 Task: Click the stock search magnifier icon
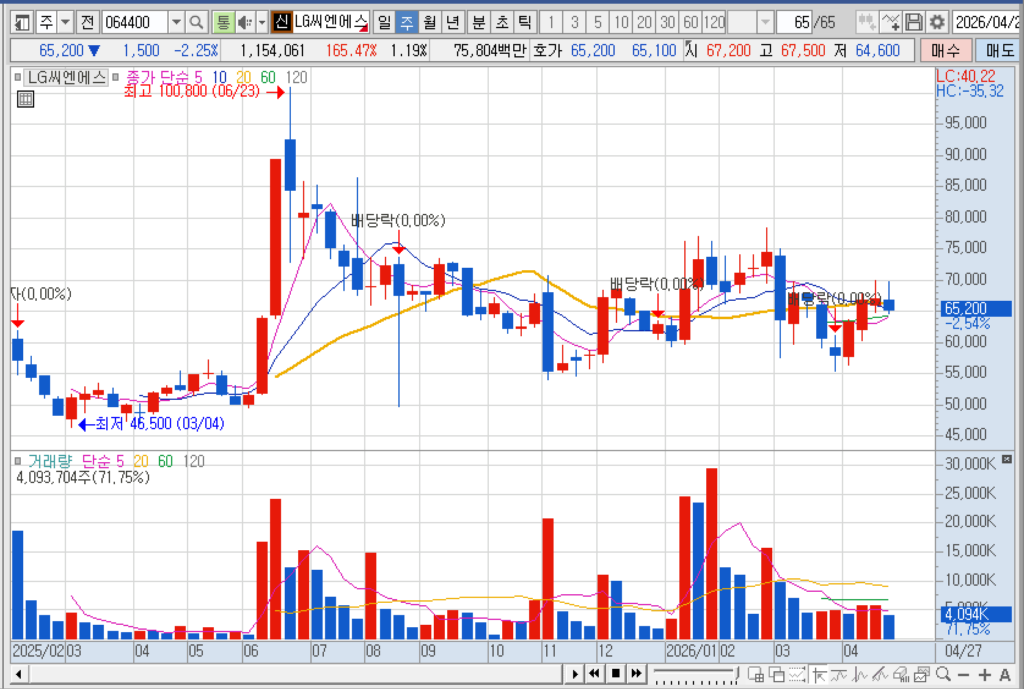(x=196, y=23)
